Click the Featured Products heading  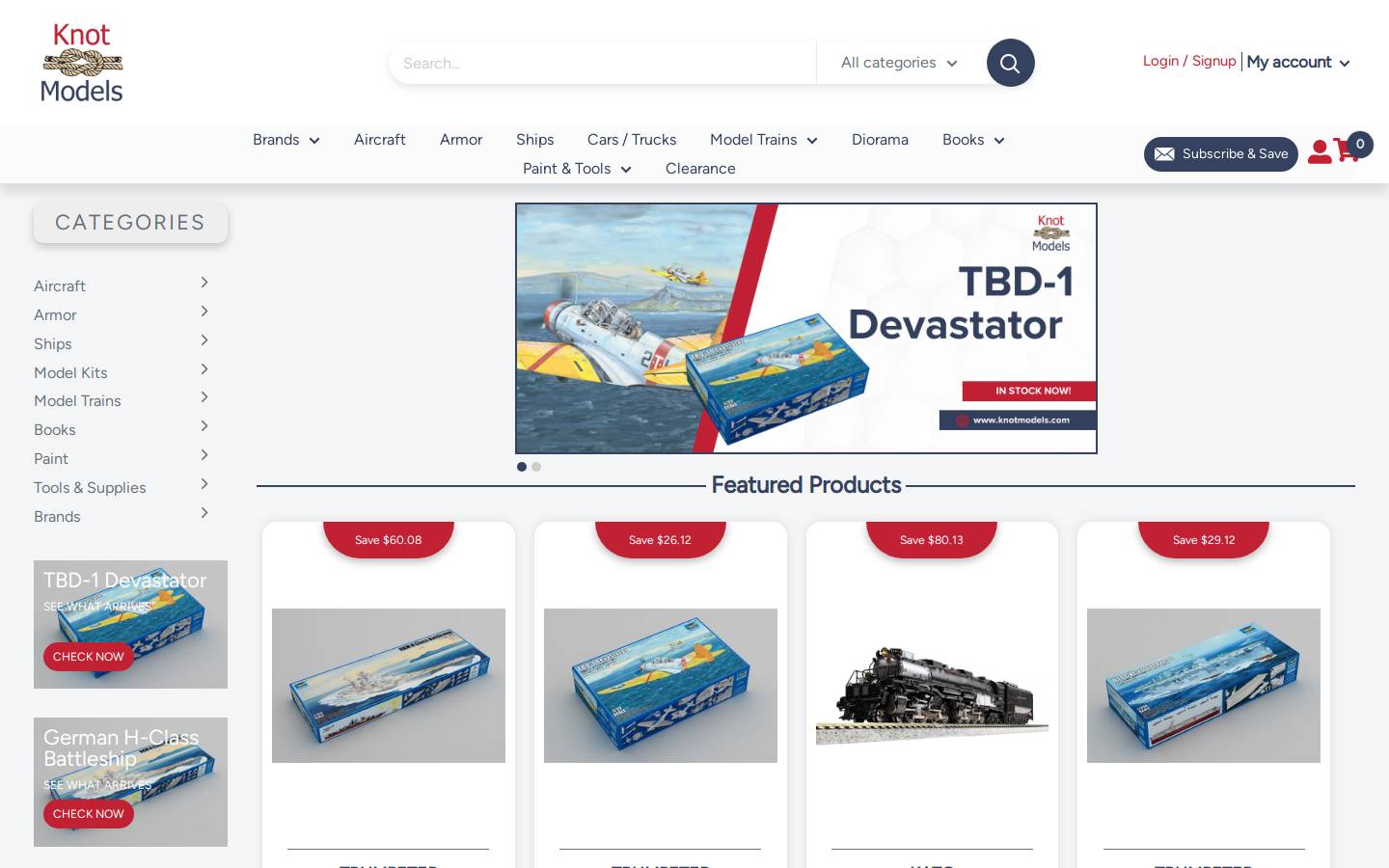click(x=806, y=485)
